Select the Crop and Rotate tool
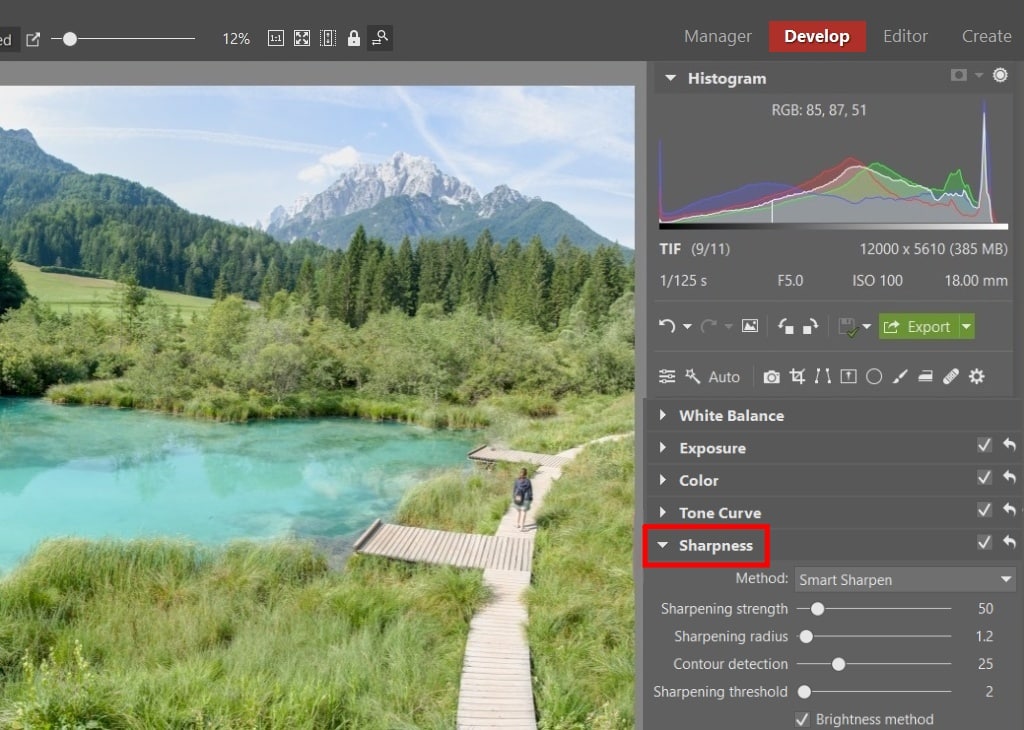The height and width of the screenshot is (730, 1024). point(798,376)
